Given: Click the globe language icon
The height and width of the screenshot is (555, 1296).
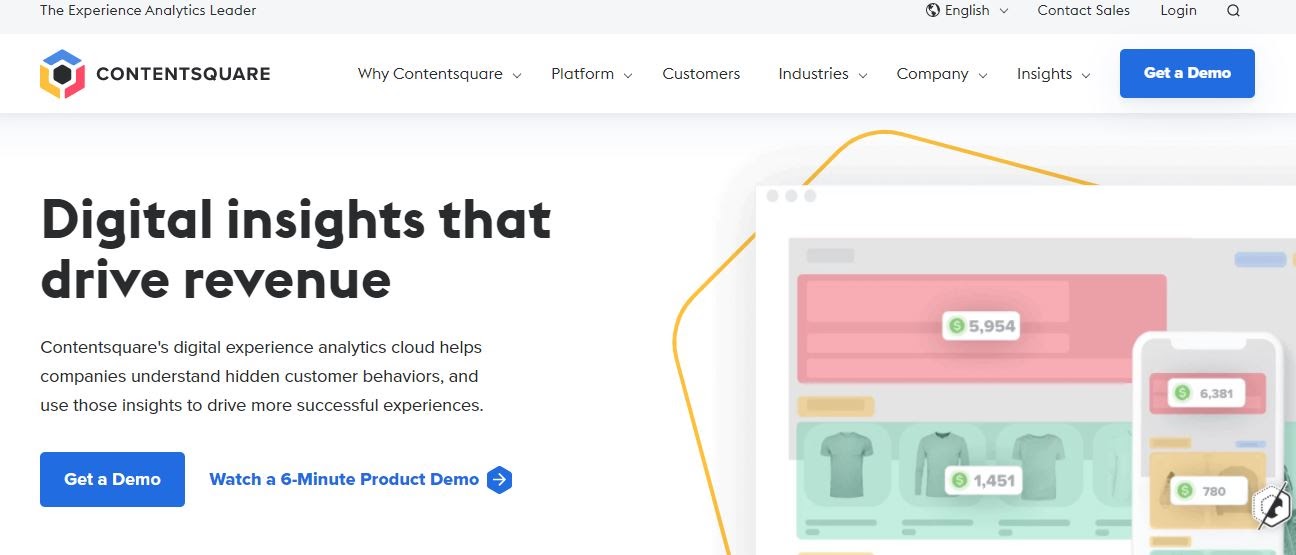Looking at the screenshot, I should point(933,10).
